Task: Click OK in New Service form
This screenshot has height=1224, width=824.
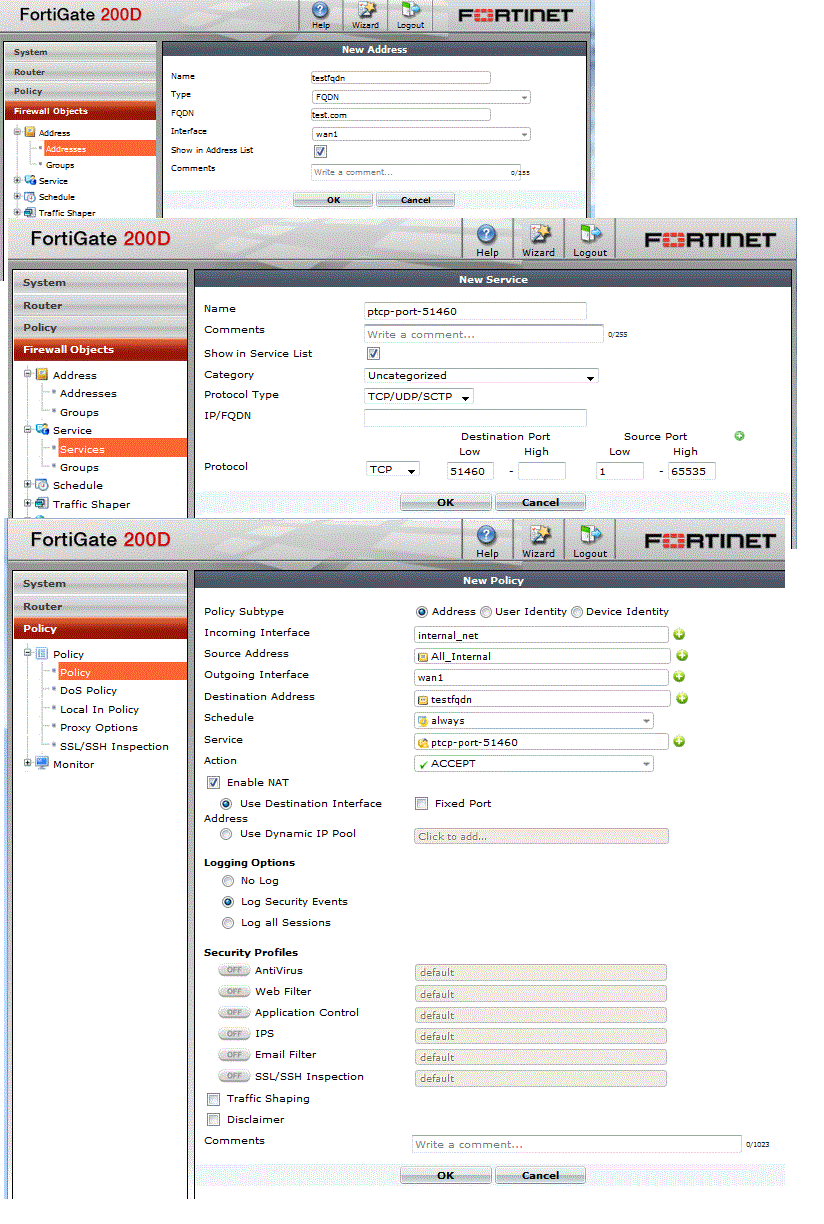Action: (445, 502)
